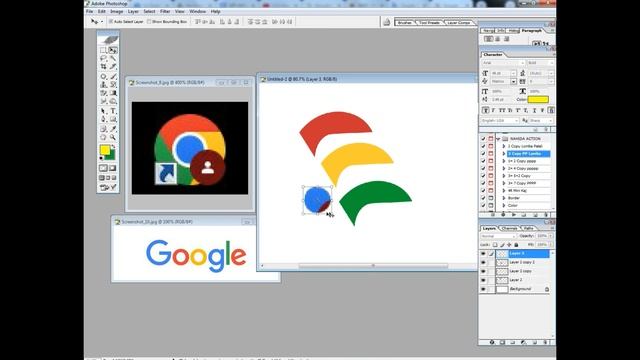Open foreground yellow color picker
The image size is (640, 360).
105,150
